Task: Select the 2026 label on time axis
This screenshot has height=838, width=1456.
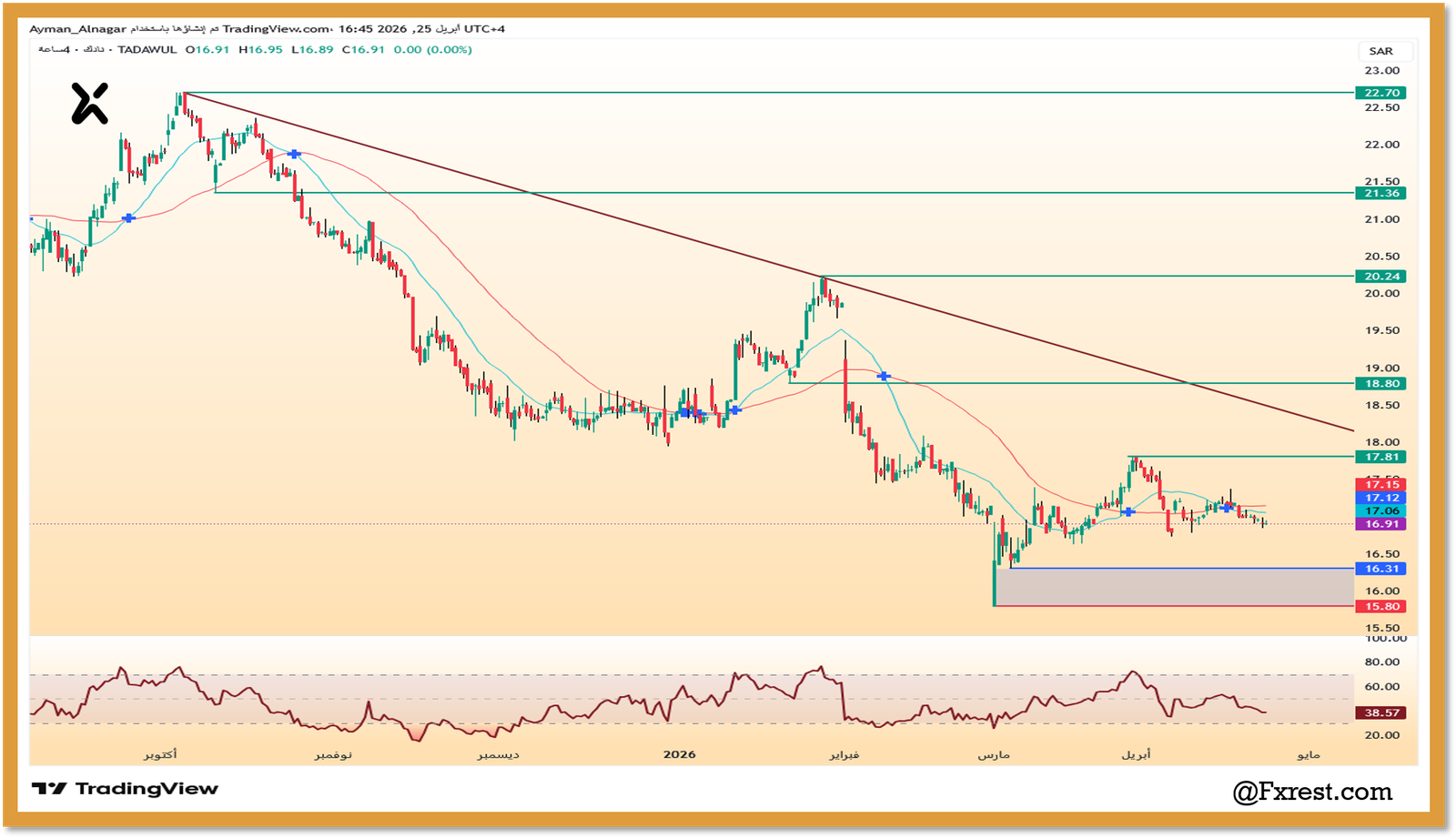Action: 679,754
